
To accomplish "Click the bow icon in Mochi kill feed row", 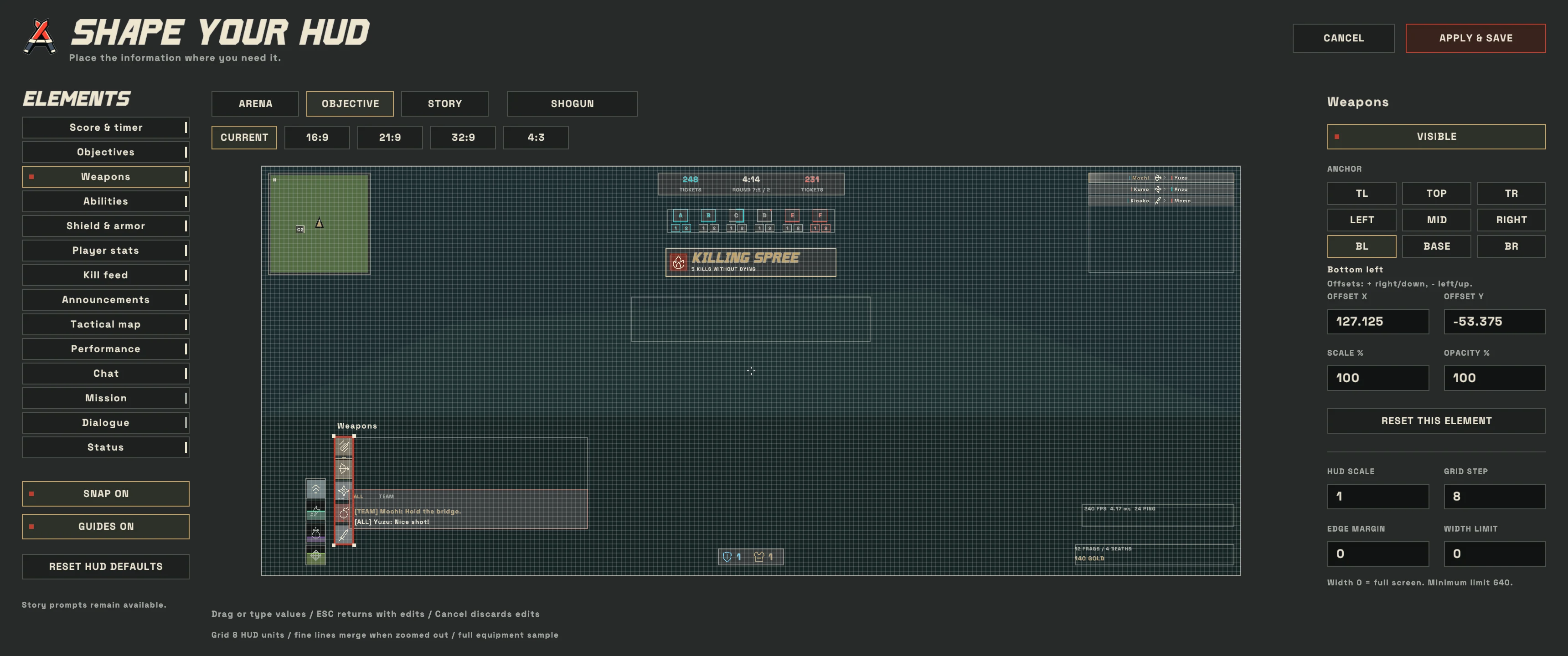I will [x=1158, y=178].
